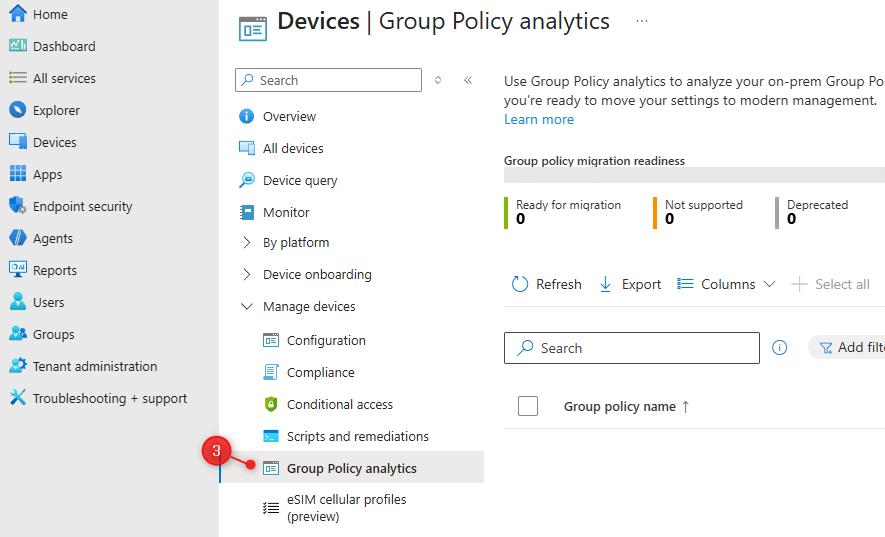The width and height of the screenshot is (885, 537).
Task: Click the Device query icon
Action: click(247, 180)
